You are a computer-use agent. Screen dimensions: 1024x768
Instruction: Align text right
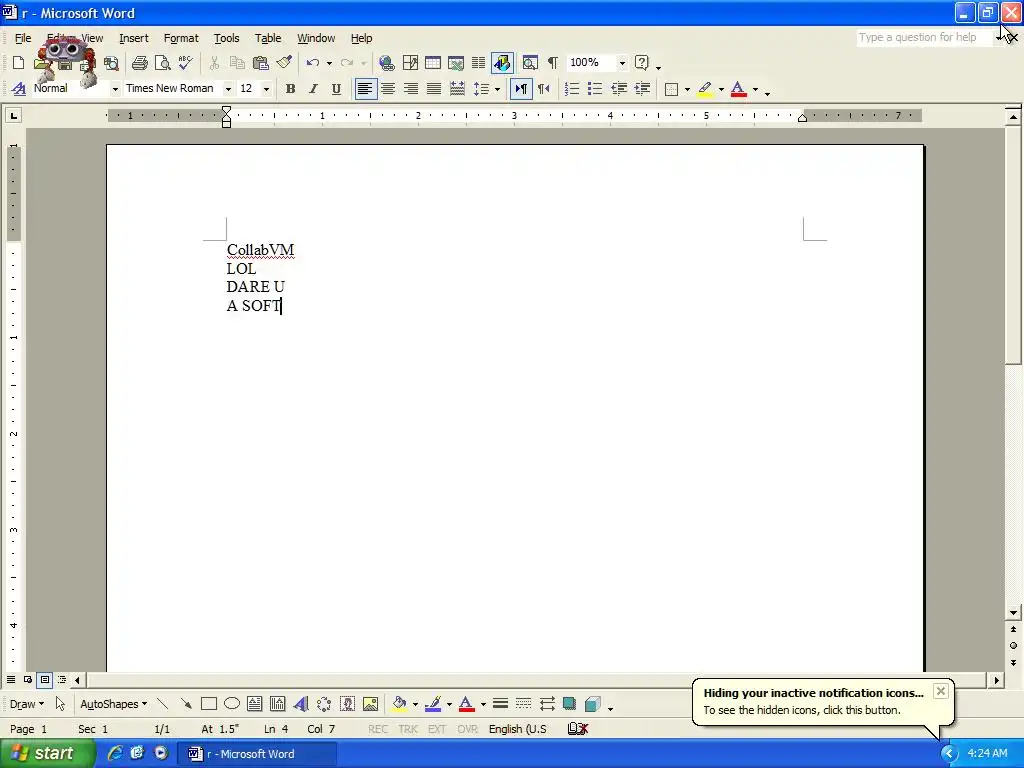[x=411, y=89]
